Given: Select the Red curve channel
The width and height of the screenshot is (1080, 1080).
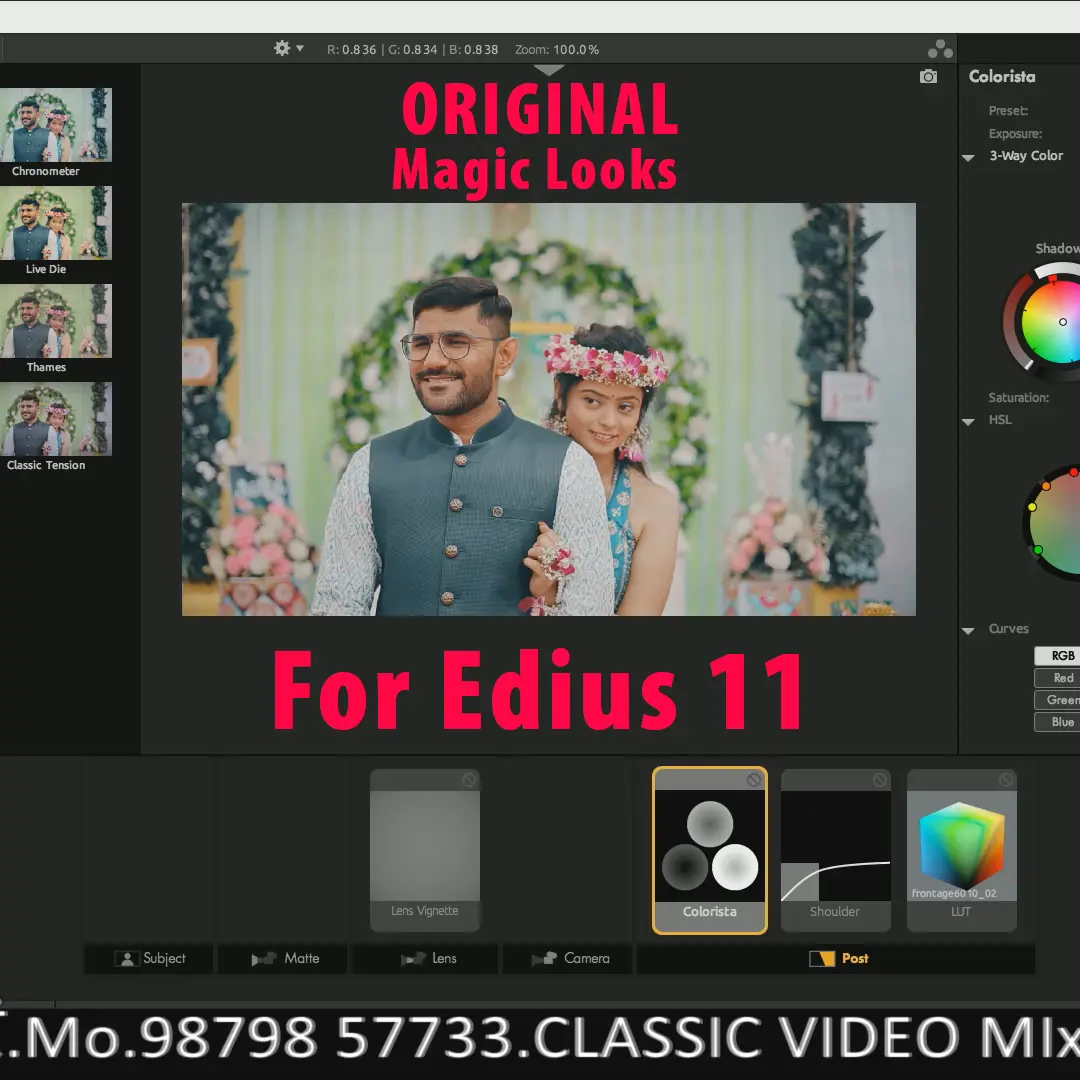Looking at the screenshot, I should (x=1057, y=678).
